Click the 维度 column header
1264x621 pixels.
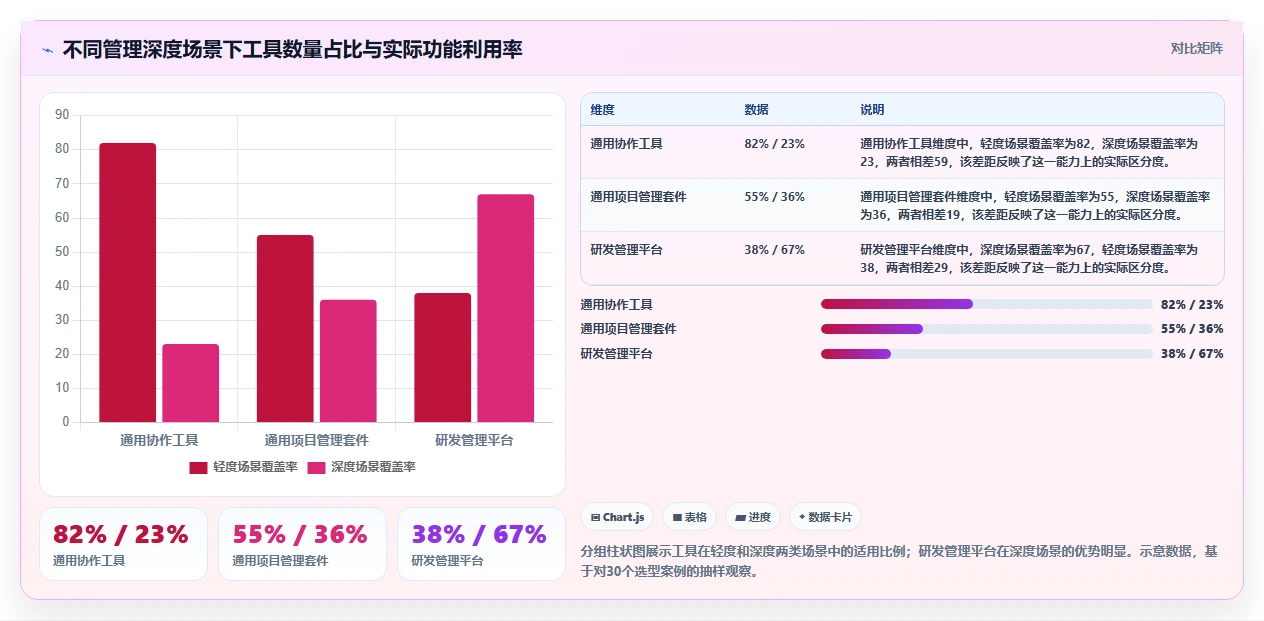click(603, 110)
